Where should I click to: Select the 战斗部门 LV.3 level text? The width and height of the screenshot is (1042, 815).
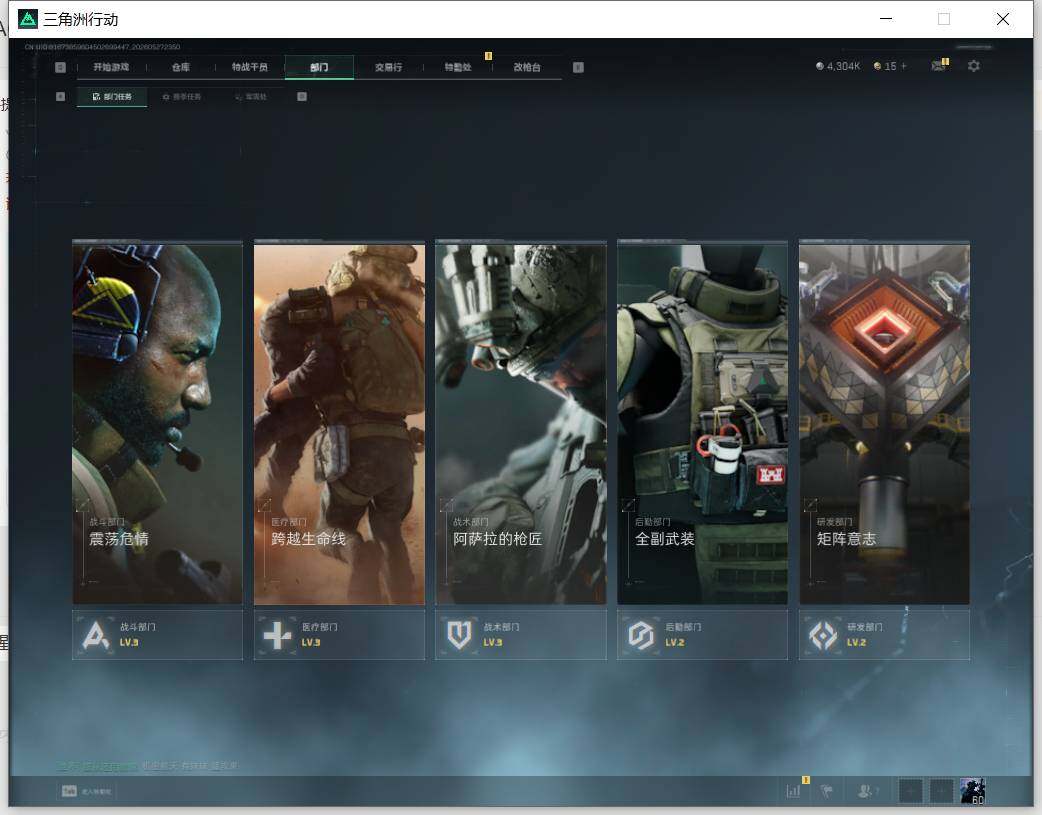[x=129, y=642]
